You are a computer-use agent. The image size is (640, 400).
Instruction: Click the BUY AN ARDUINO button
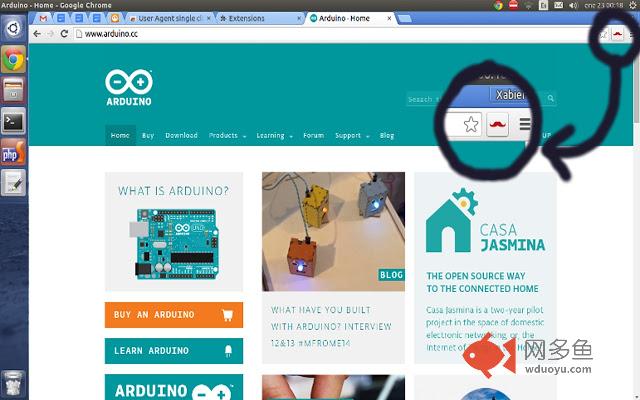[x=173, y=315]
